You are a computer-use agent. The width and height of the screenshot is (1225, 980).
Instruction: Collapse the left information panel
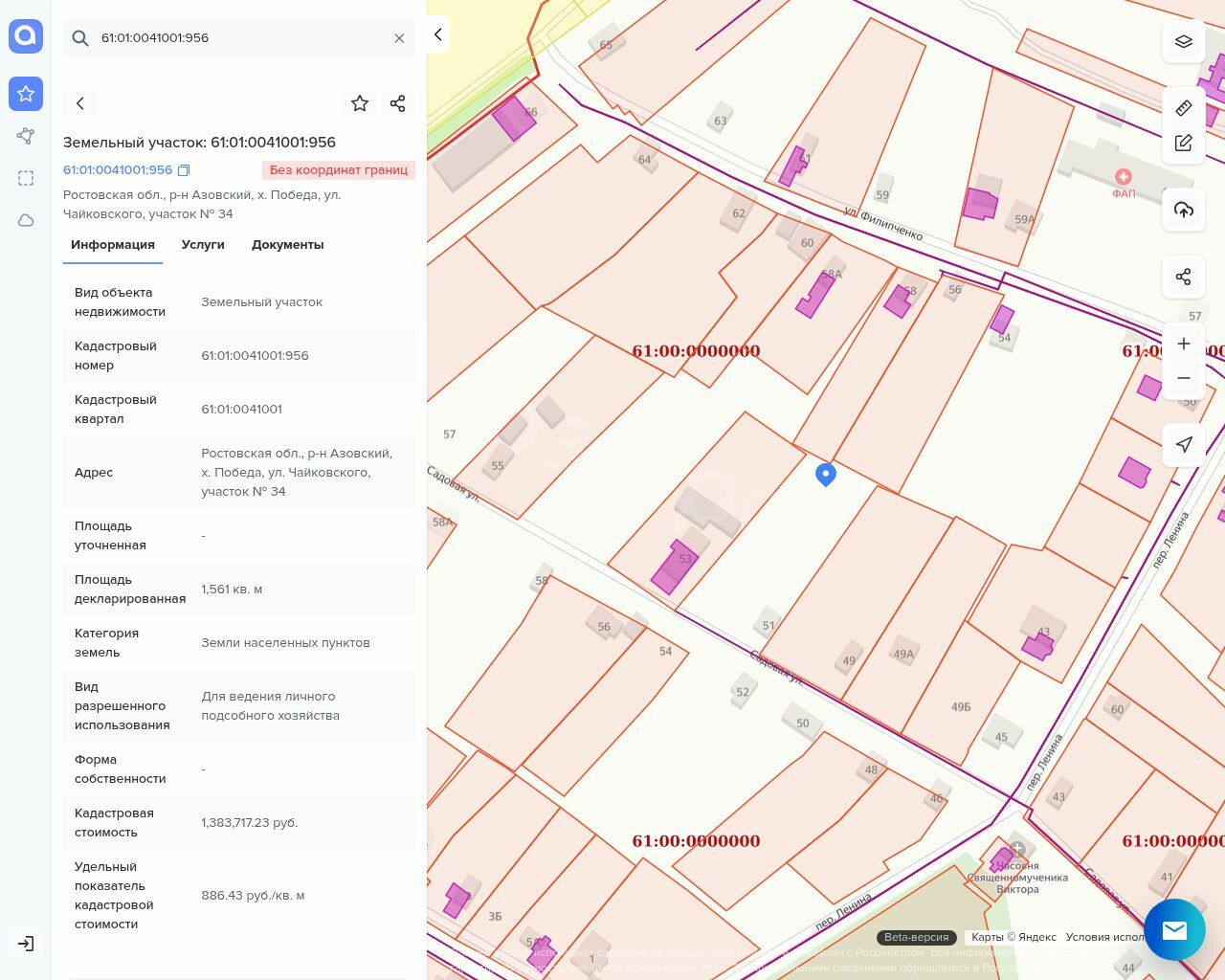[437, 34]
